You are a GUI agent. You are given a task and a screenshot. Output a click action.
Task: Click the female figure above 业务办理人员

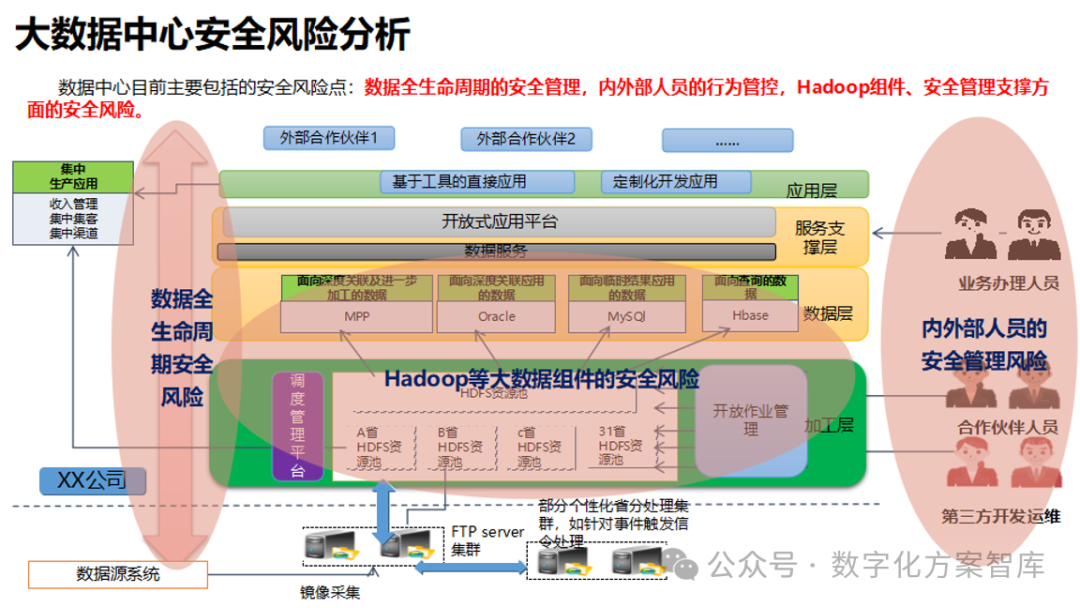970,234
